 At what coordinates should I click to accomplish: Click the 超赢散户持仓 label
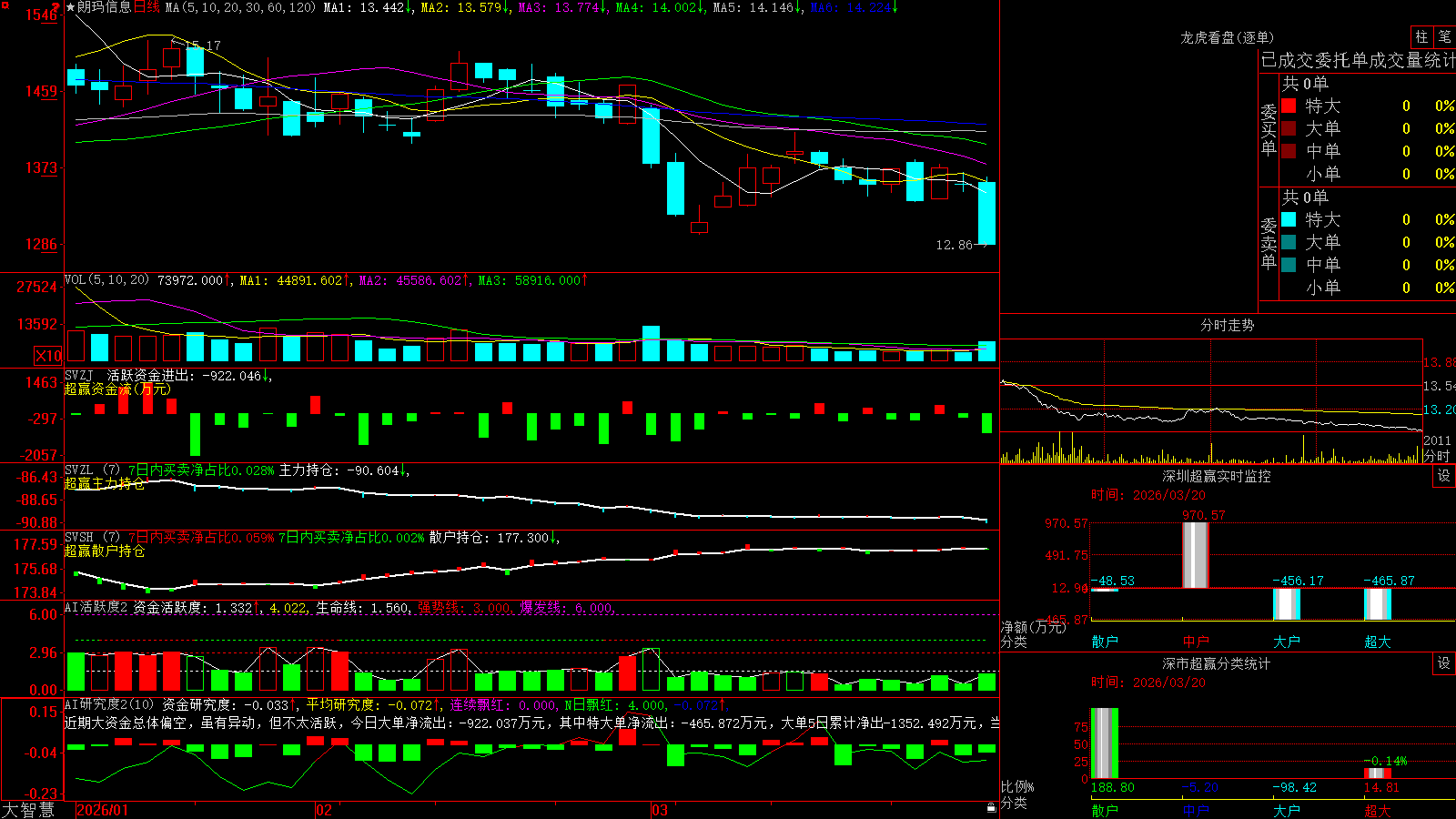(105, 551)
